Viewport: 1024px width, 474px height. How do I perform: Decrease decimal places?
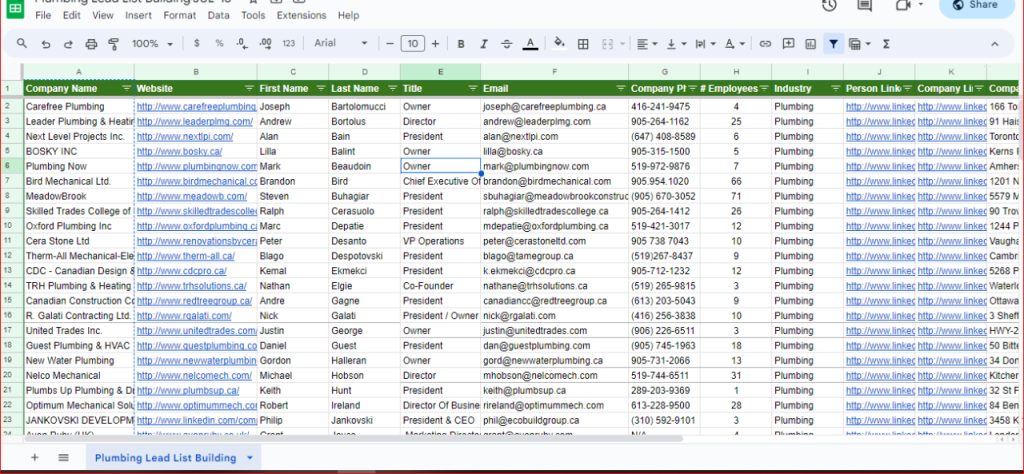pos(242,44)
